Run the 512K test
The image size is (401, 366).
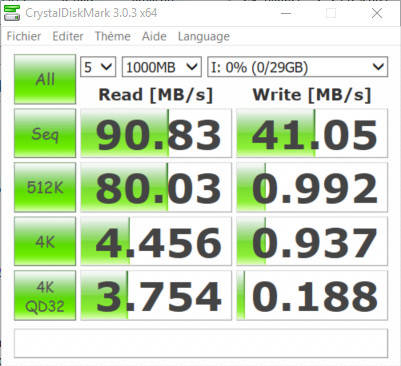[x=45, y=187]
